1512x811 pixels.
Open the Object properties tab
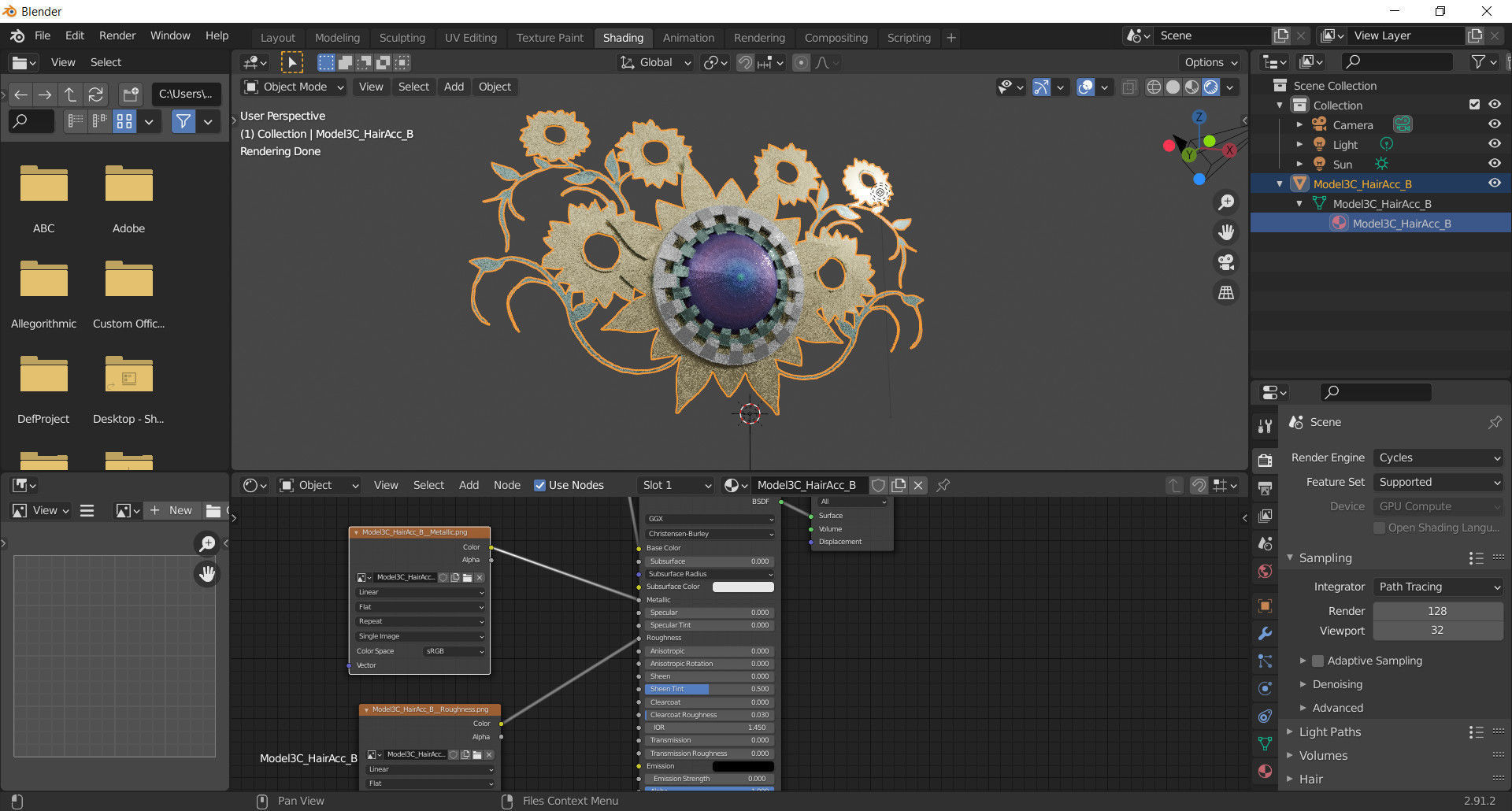[1265, 605]
